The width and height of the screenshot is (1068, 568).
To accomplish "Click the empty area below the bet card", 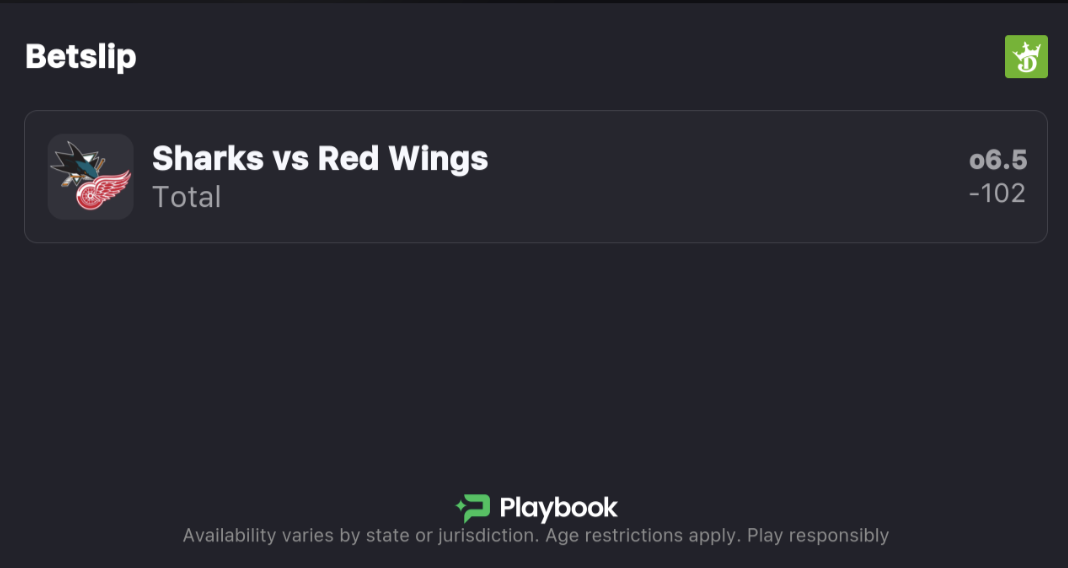I will pos(534,360).
